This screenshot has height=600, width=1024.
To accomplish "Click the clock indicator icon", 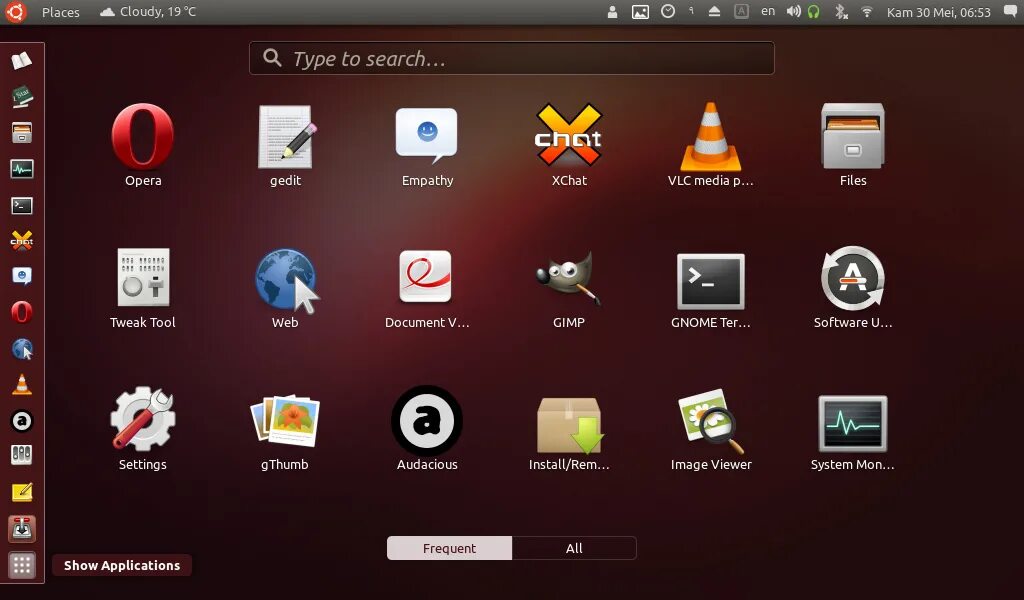I will (667, 11).
